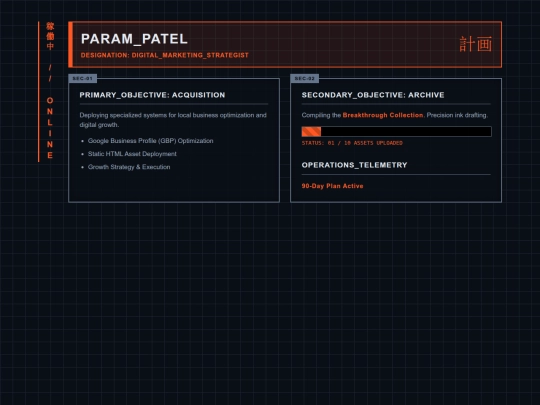Click the Growth Strategy & Execution item
This screenshot has width=540, height=405.
129,167
